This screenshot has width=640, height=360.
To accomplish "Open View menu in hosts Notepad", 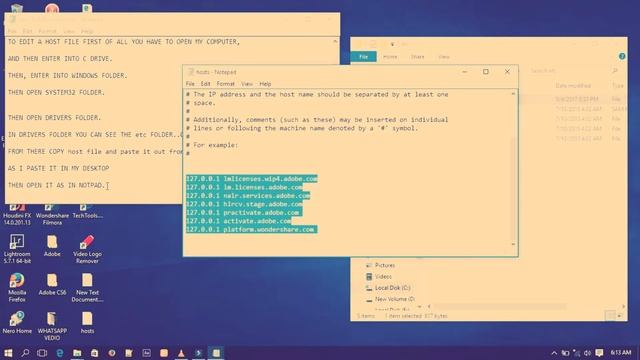I will click(247, 84).
